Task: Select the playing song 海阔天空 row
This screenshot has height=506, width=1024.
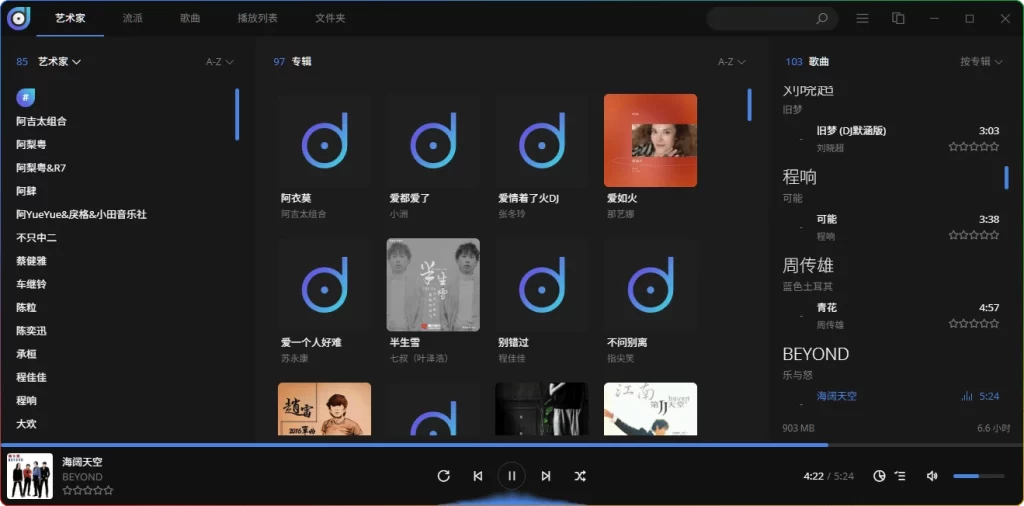Action: pos(892,396)
